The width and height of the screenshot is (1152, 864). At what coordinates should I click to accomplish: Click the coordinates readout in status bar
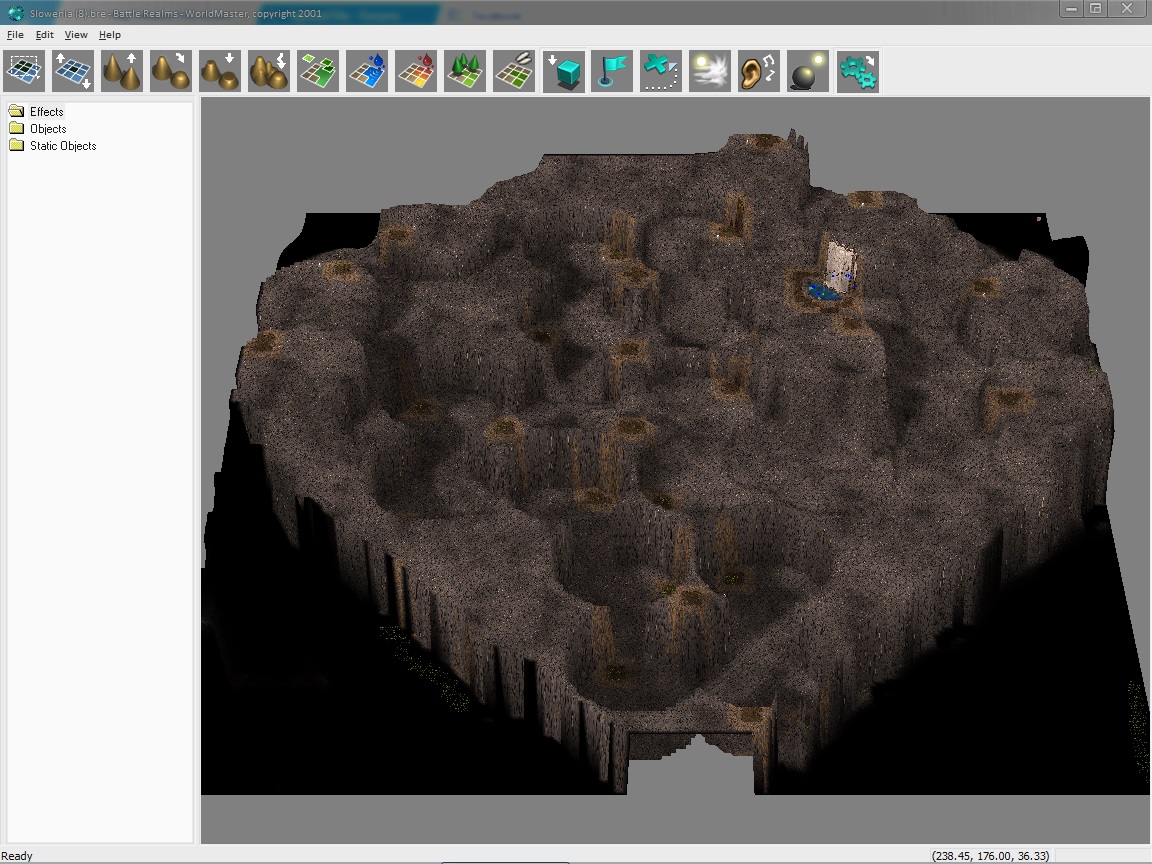click(x=990, y=856)
